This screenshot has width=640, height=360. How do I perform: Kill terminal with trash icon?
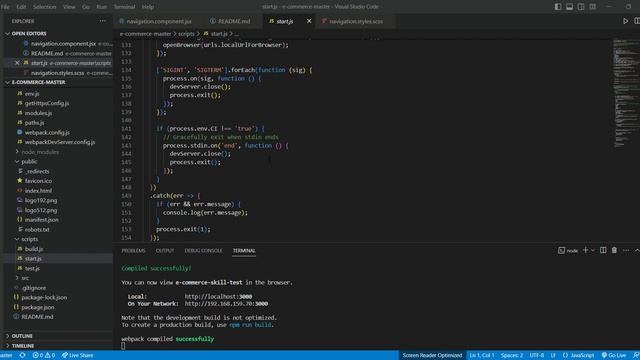click(x=614, y=250)
